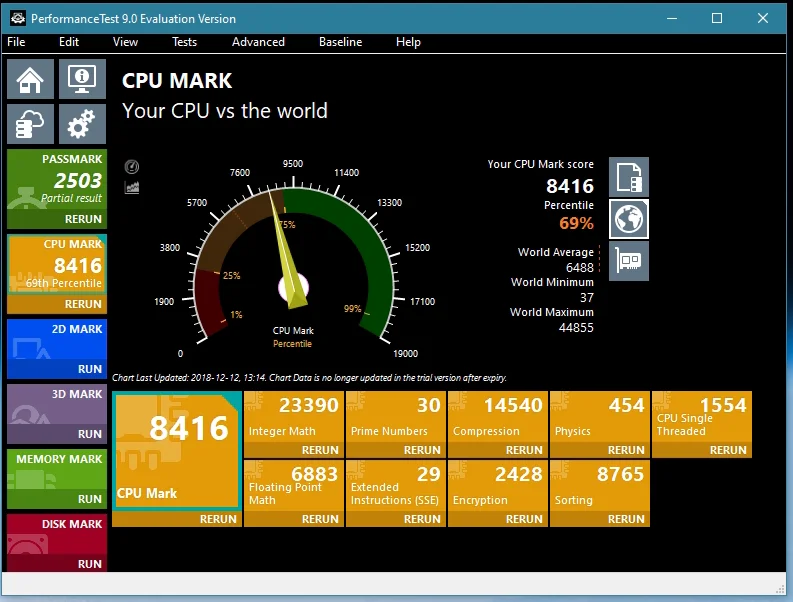Open the File menu
Image resolution: width=793 pixels, height=602 pixels.
[x=16, y=42]
